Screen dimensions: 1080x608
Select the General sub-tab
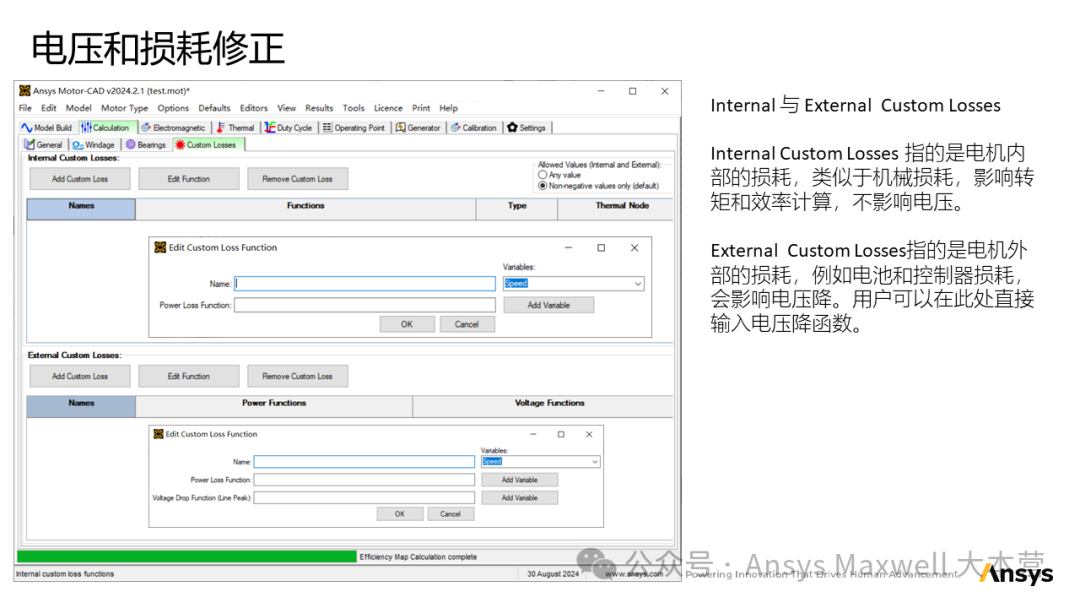[x=43, y=145]
